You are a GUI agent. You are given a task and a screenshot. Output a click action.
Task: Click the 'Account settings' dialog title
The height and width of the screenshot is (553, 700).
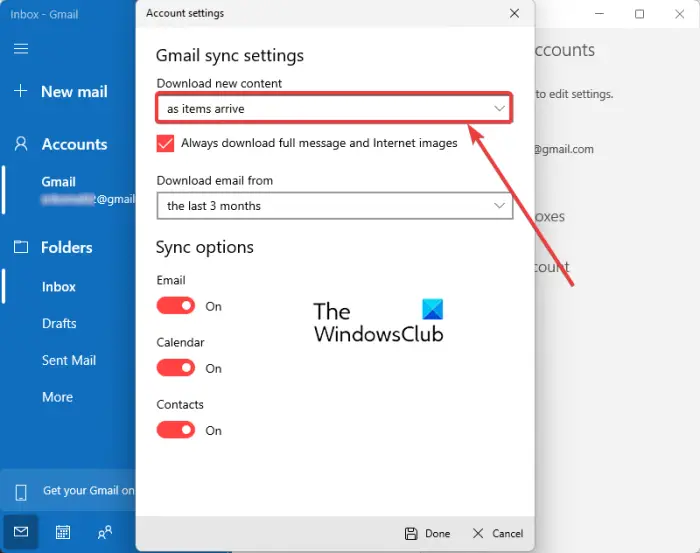pyautogui.click(x=185, y=13)
